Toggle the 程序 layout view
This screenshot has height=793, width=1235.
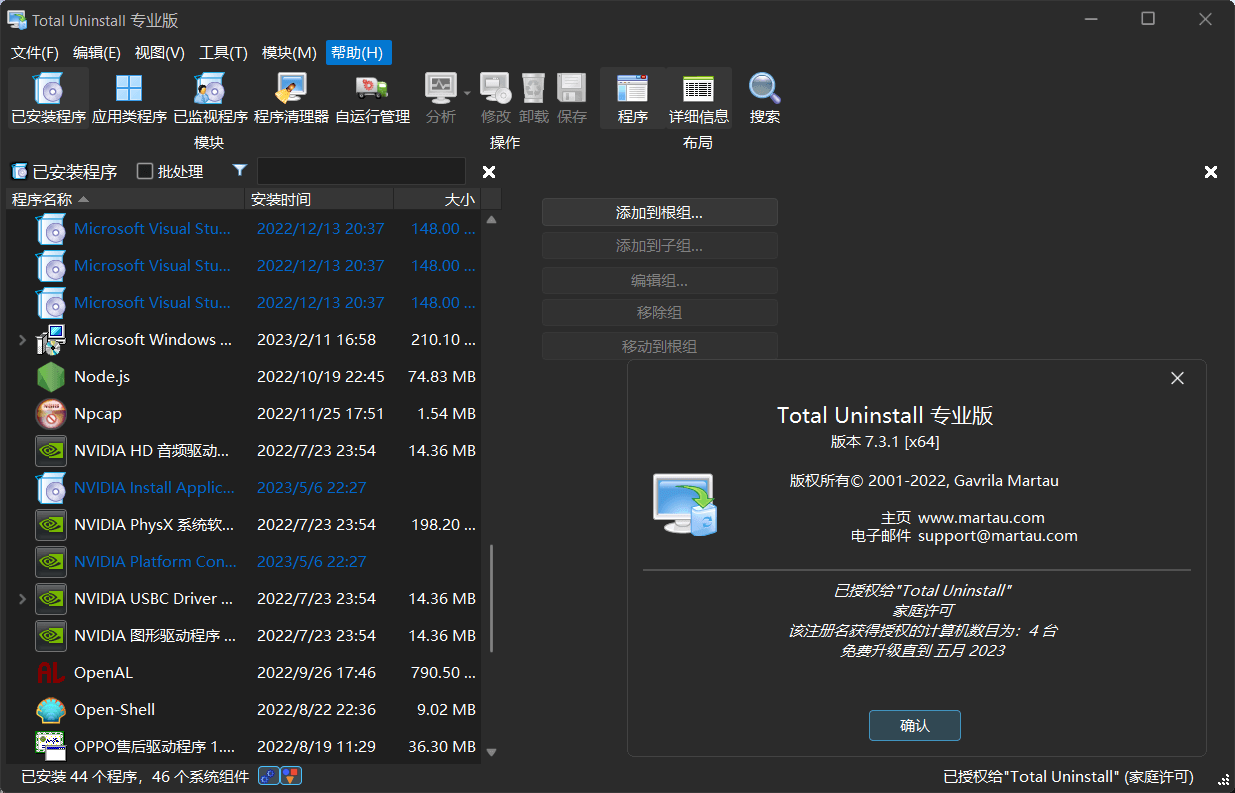tap(632, 97)
